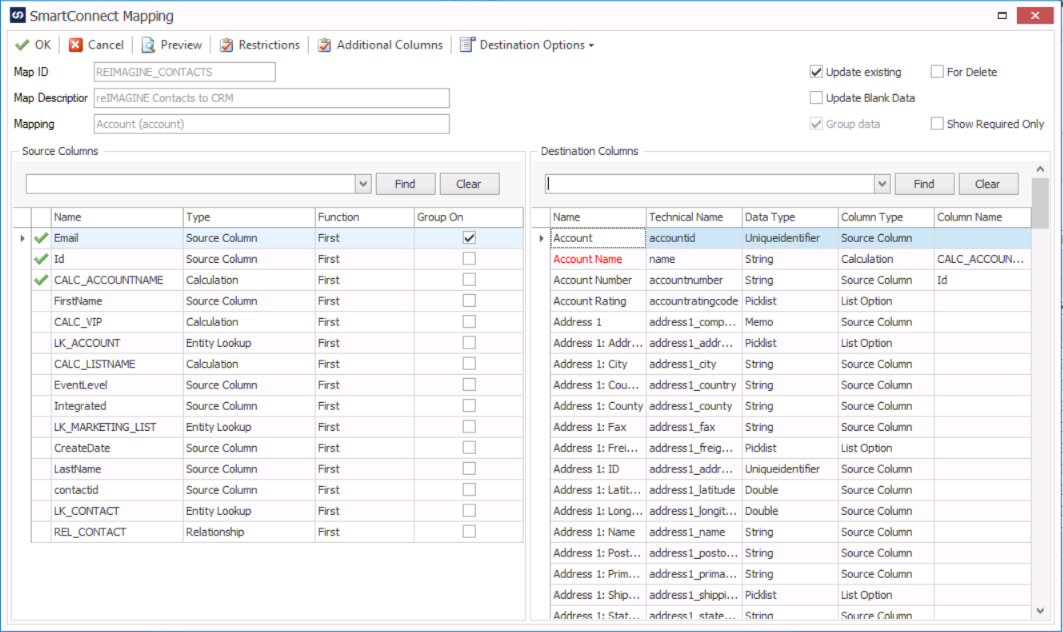Sort destination grid by Data Type header
This screenshot has height=632, width=1063.
pyautogui.click(x=790, y=217)
